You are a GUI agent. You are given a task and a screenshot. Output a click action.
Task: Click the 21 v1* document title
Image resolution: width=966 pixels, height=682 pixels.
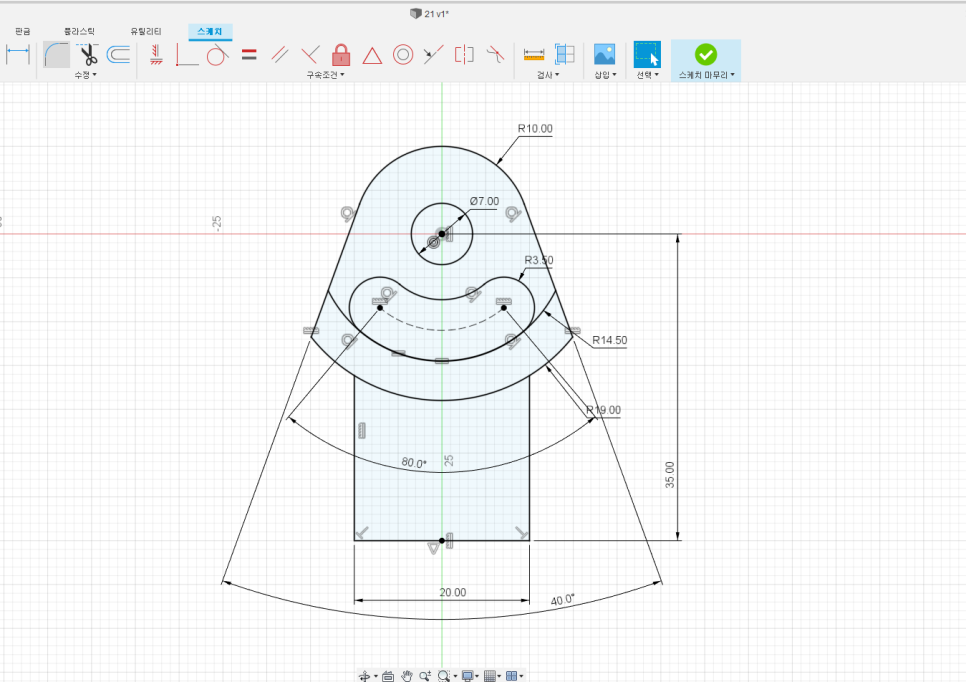coord(436,14)
